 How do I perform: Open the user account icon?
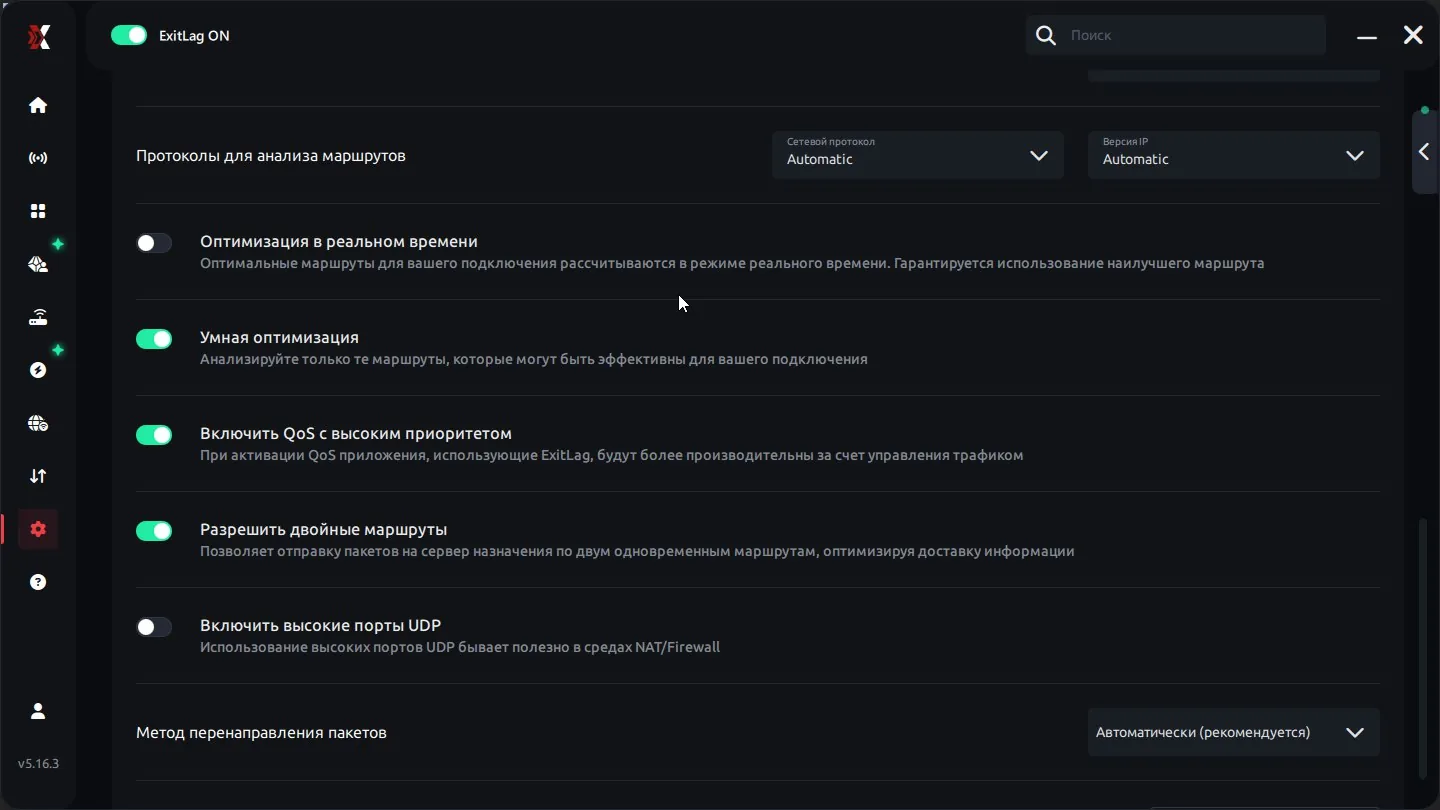pos(38,711)
